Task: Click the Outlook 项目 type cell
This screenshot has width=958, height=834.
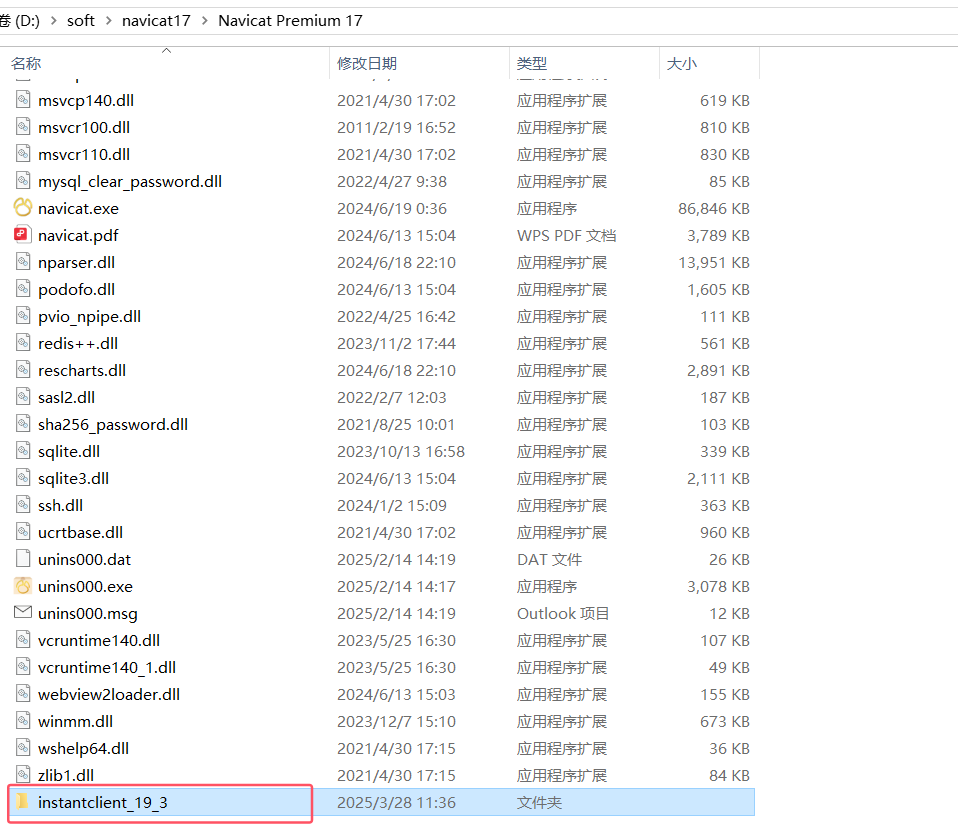Action: coord(563,613)
